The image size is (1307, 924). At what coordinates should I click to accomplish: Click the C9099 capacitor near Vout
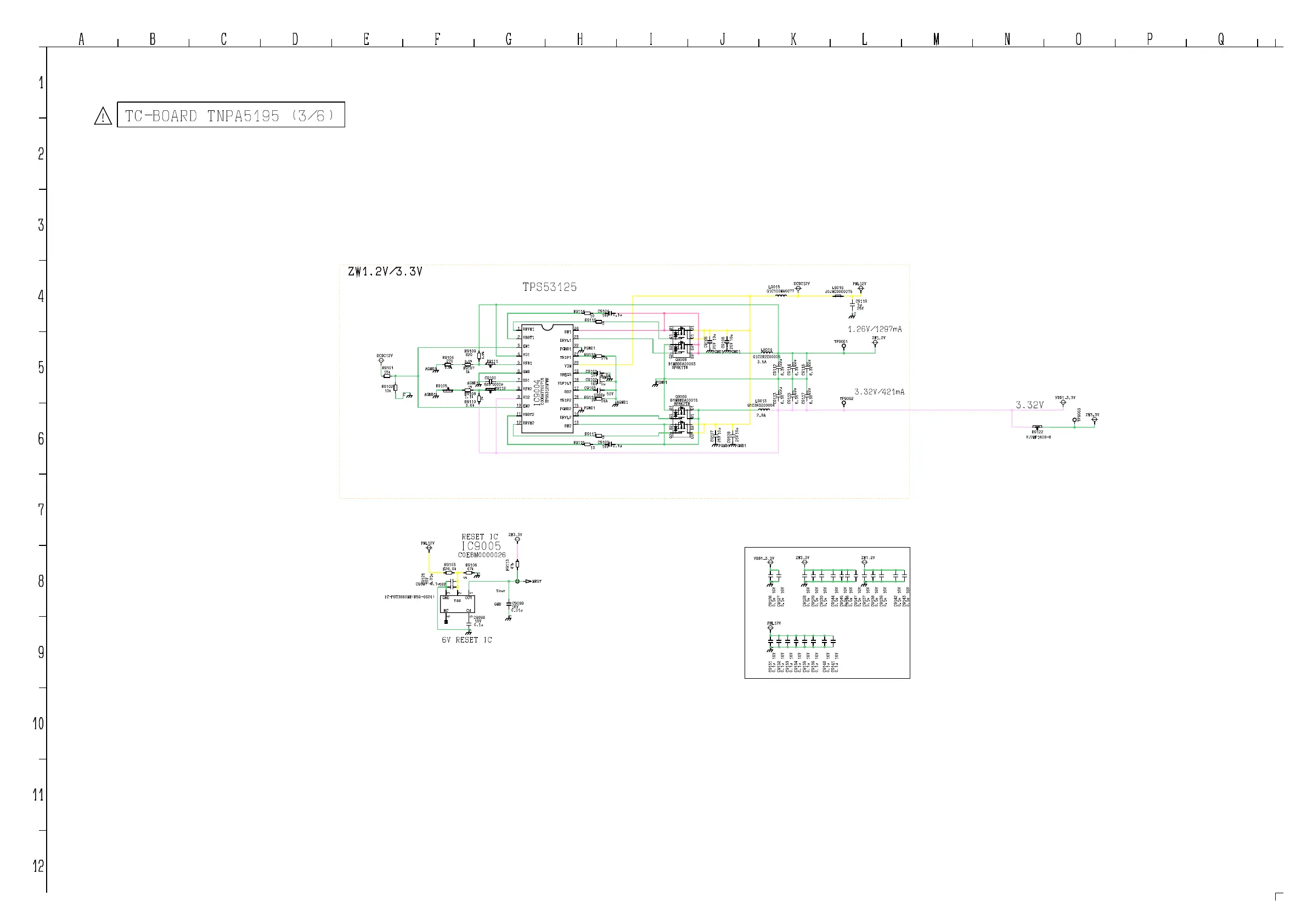(x=508, y=605)
